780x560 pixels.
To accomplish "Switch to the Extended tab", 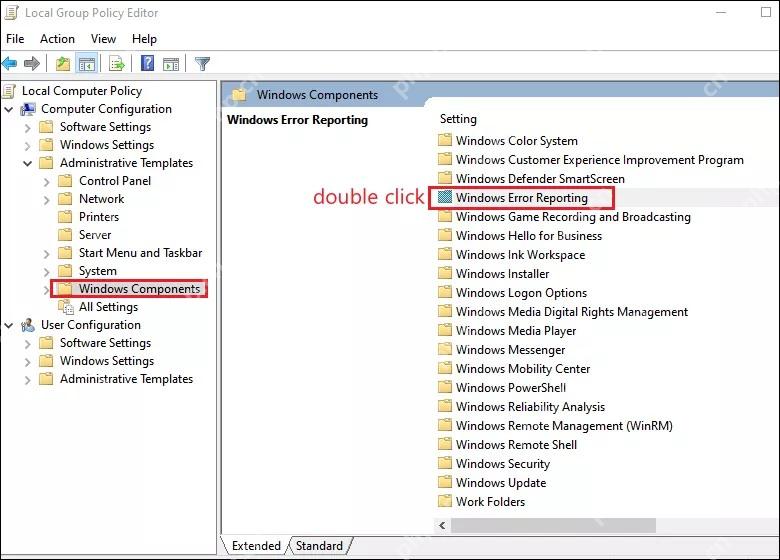I will coord(256,546).
